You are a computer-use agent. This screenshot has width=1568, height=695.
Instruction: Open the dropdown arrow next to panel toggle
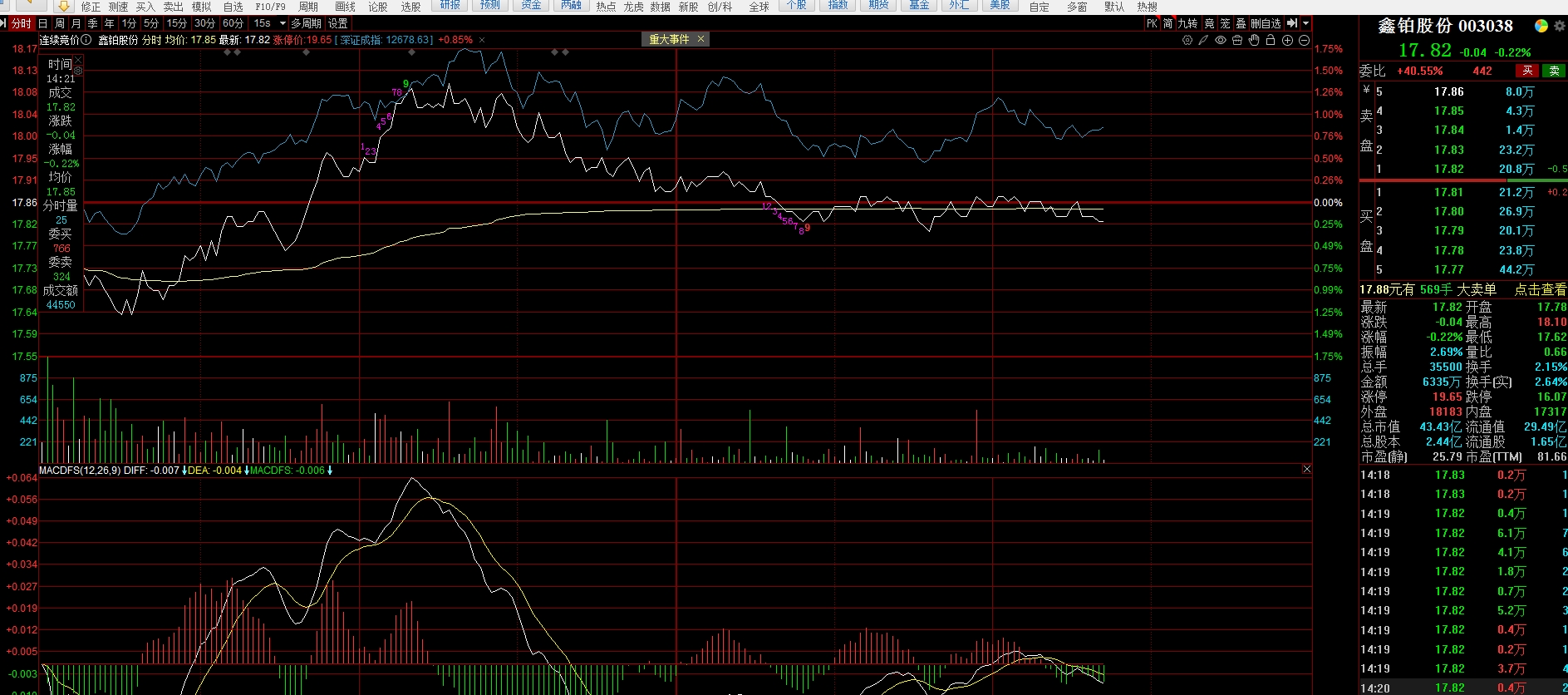point(1305,23)
